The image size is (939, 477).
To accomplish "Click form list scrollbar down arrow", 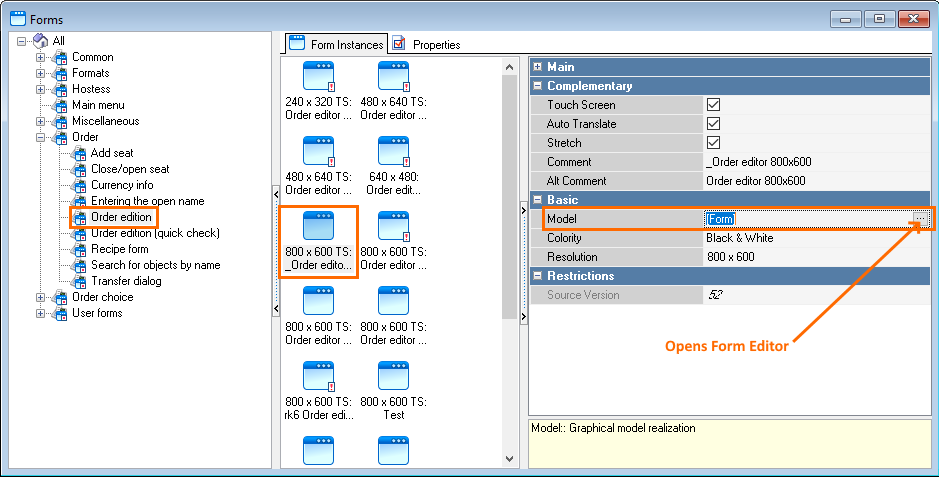I will [509, 458].
